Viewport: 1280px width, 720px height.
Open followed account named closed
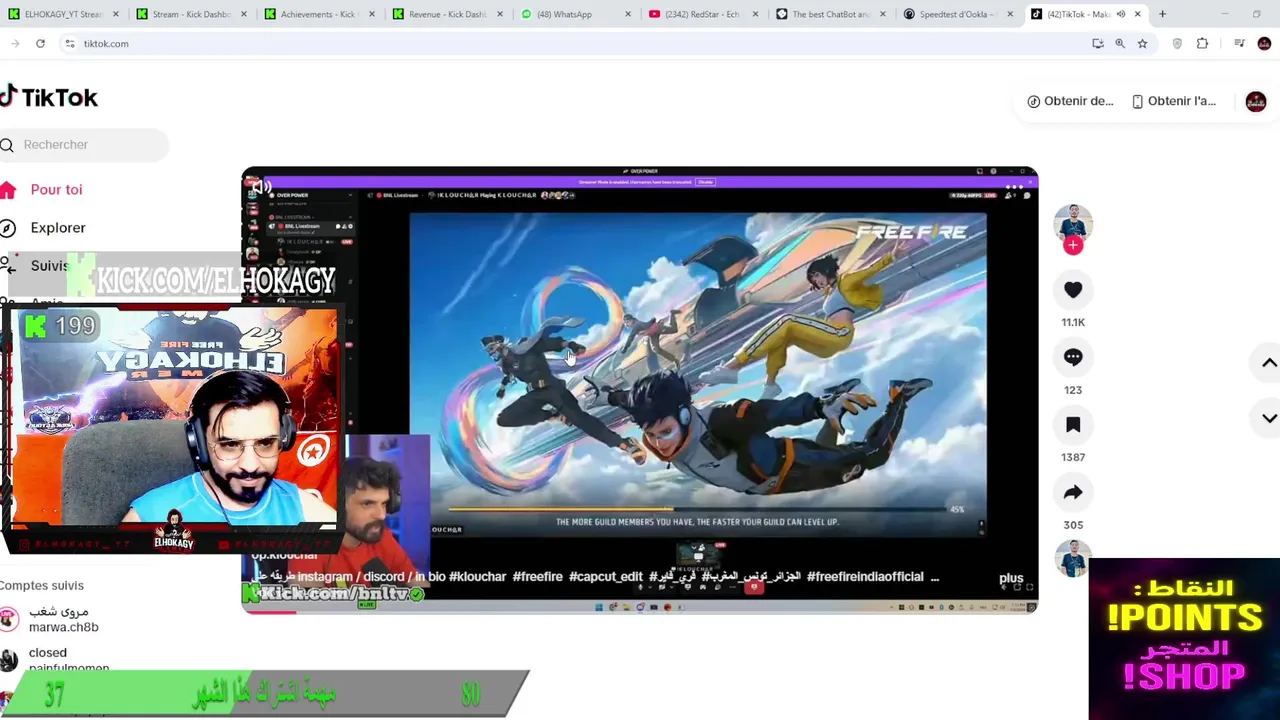coord(55,659)
